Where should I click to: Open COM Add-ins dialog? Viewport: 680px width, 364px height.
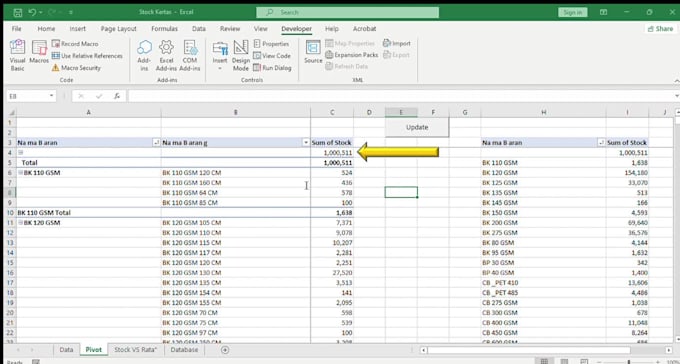tap(190, 56)
